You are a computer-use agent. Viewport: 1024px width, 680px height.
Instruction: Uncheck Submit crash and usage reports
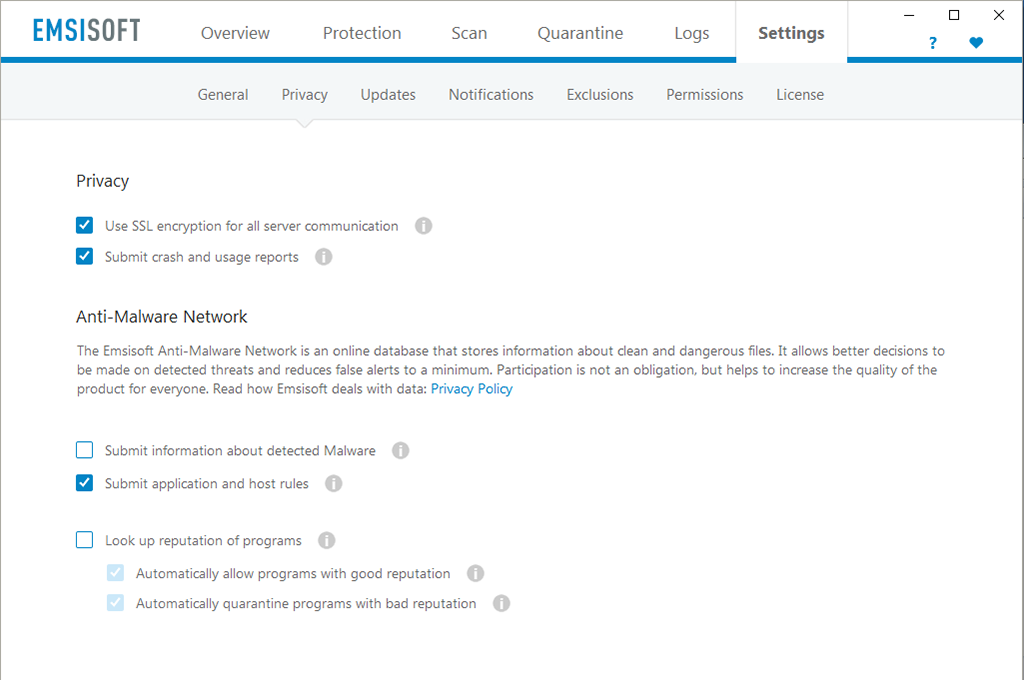tap(85, 257)
